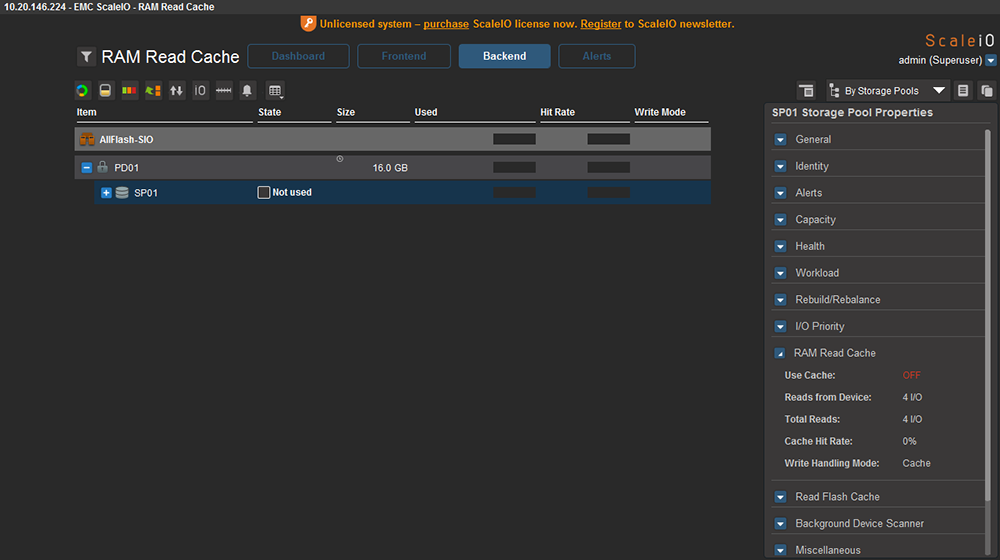The width and height of the screenshot is (1000, 560).
Task: Follow the Register newsletter link
Action: click(x=601, y=24)
